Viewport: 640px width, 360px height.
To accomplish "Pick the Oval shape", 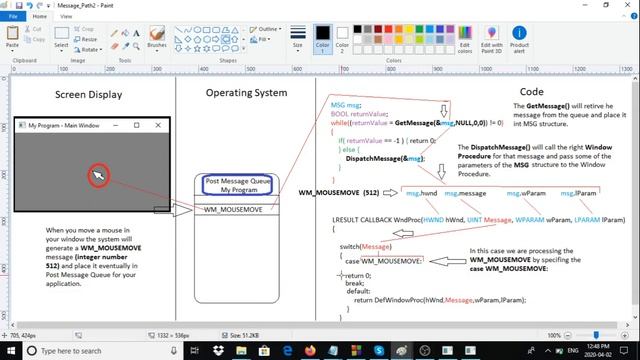I will (x=197, y=30).
